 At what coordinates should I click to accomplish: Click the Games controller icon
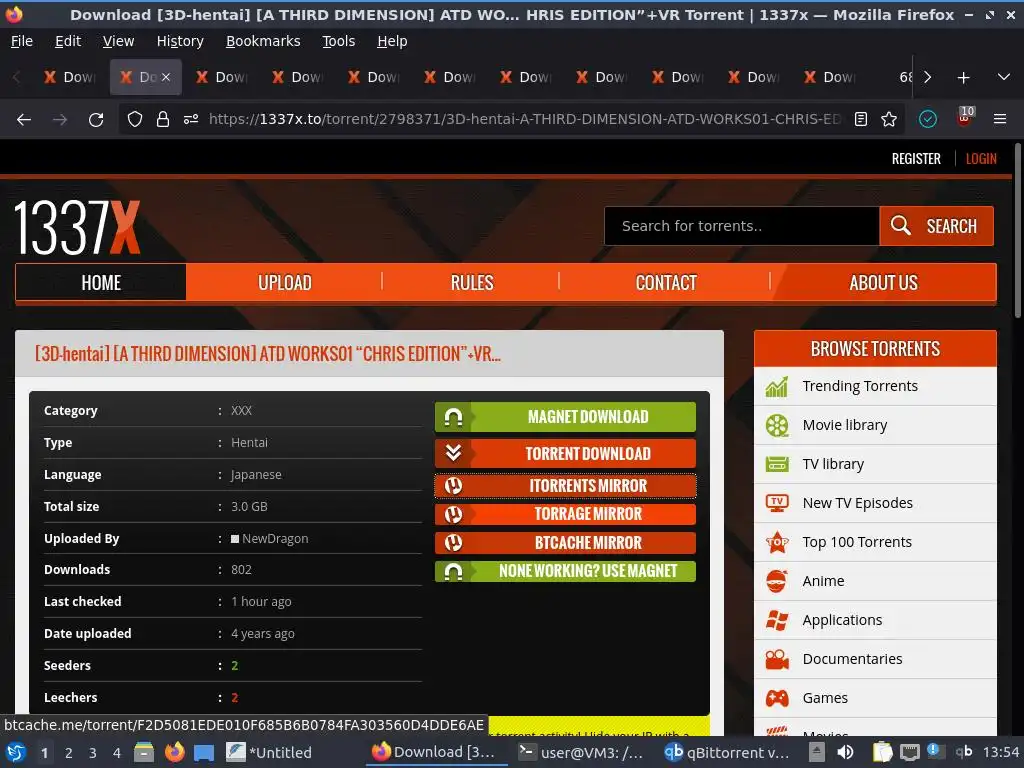777,699
